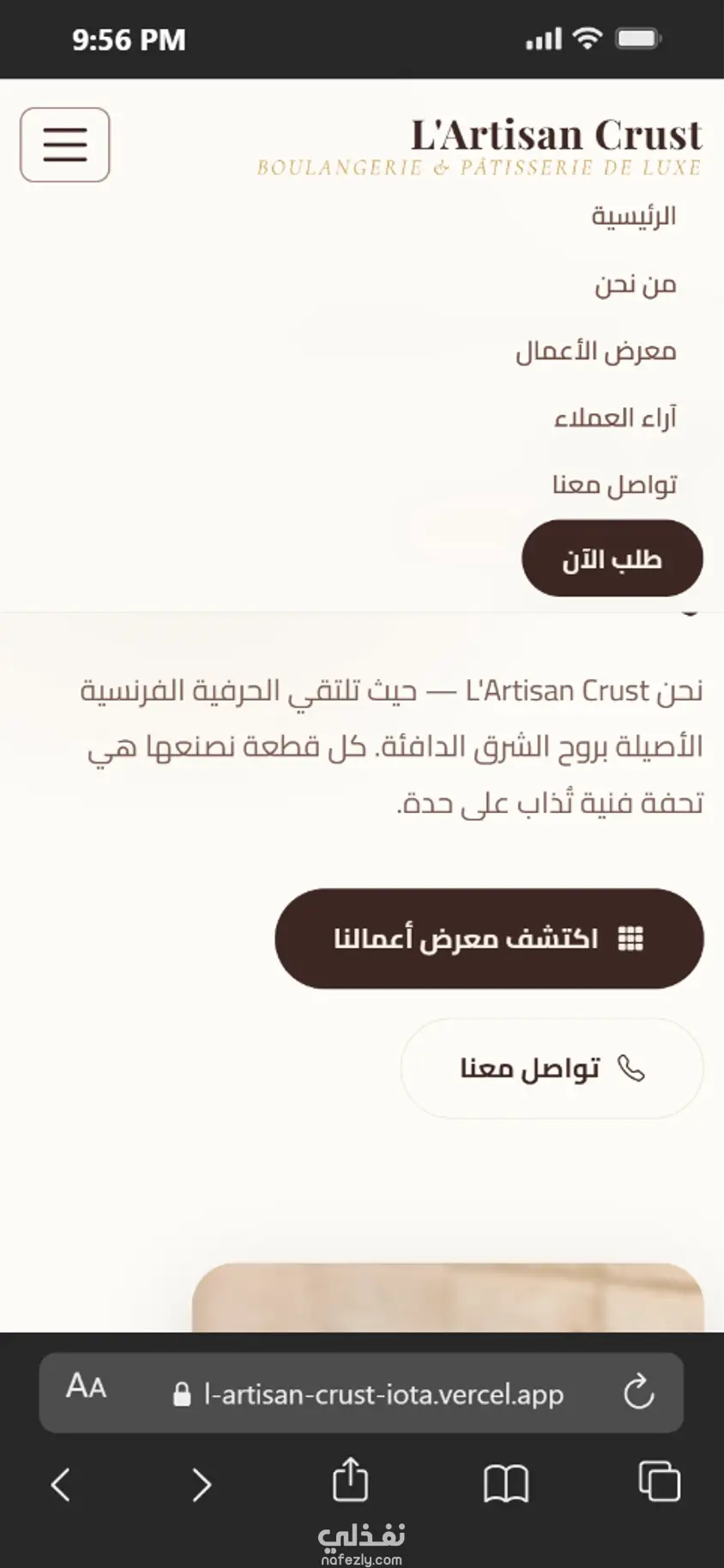Show open tabs overview icon
Screen dimensions: 724x1568
coord(660,1481)
